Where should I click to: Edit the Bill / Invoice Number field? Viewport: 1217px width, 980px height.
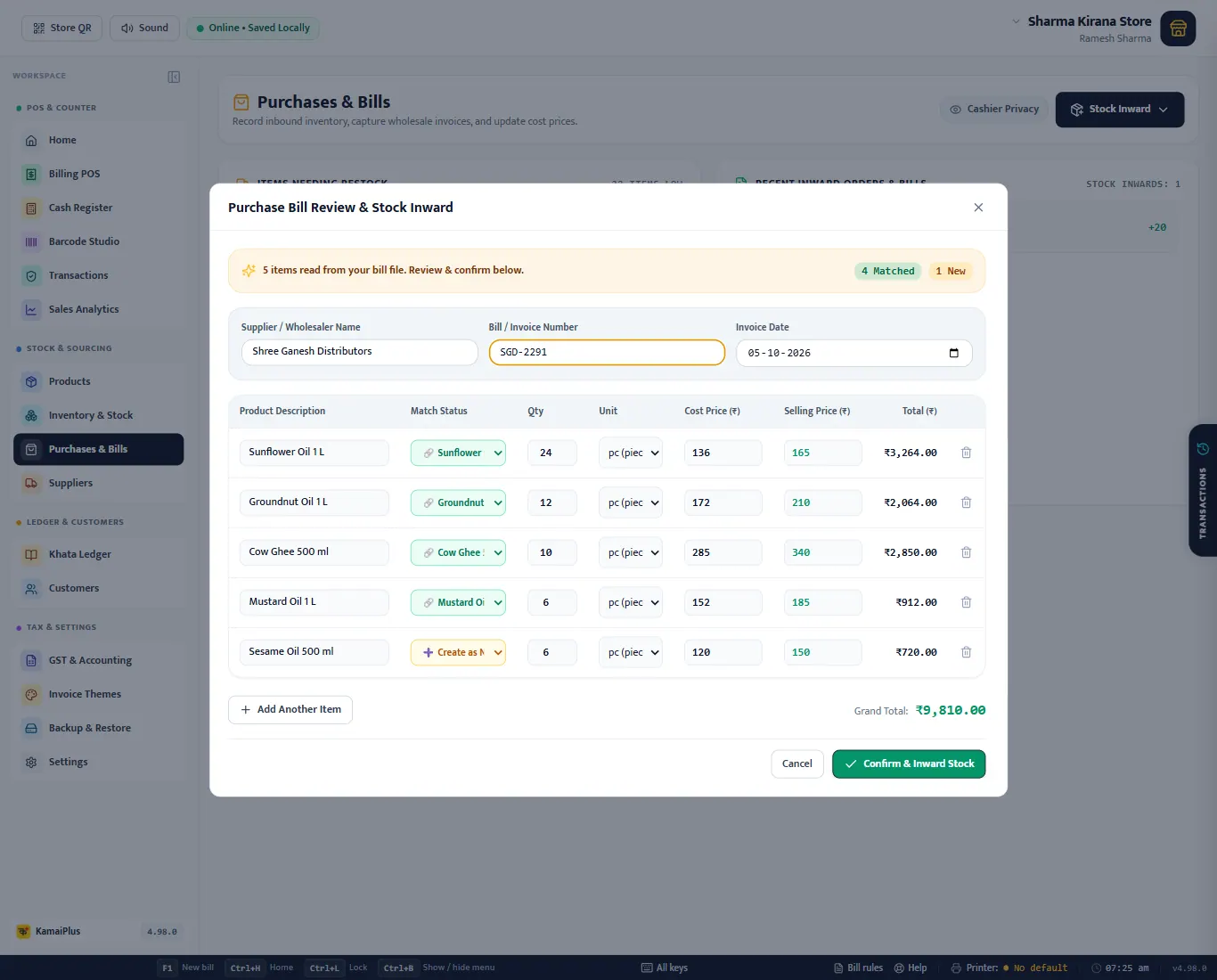607,352
